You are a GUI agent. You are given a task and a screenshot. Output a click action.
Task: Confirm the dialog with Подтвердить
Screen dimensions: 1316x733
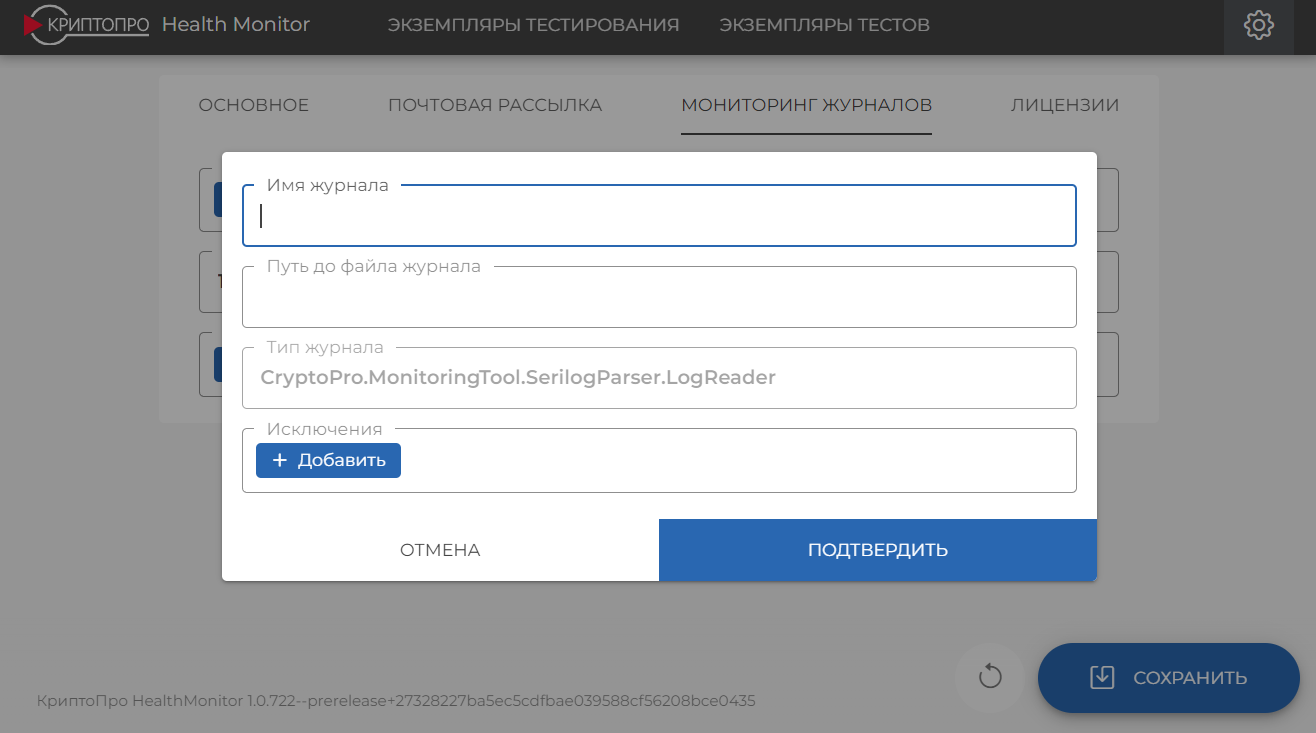[878, 550]
